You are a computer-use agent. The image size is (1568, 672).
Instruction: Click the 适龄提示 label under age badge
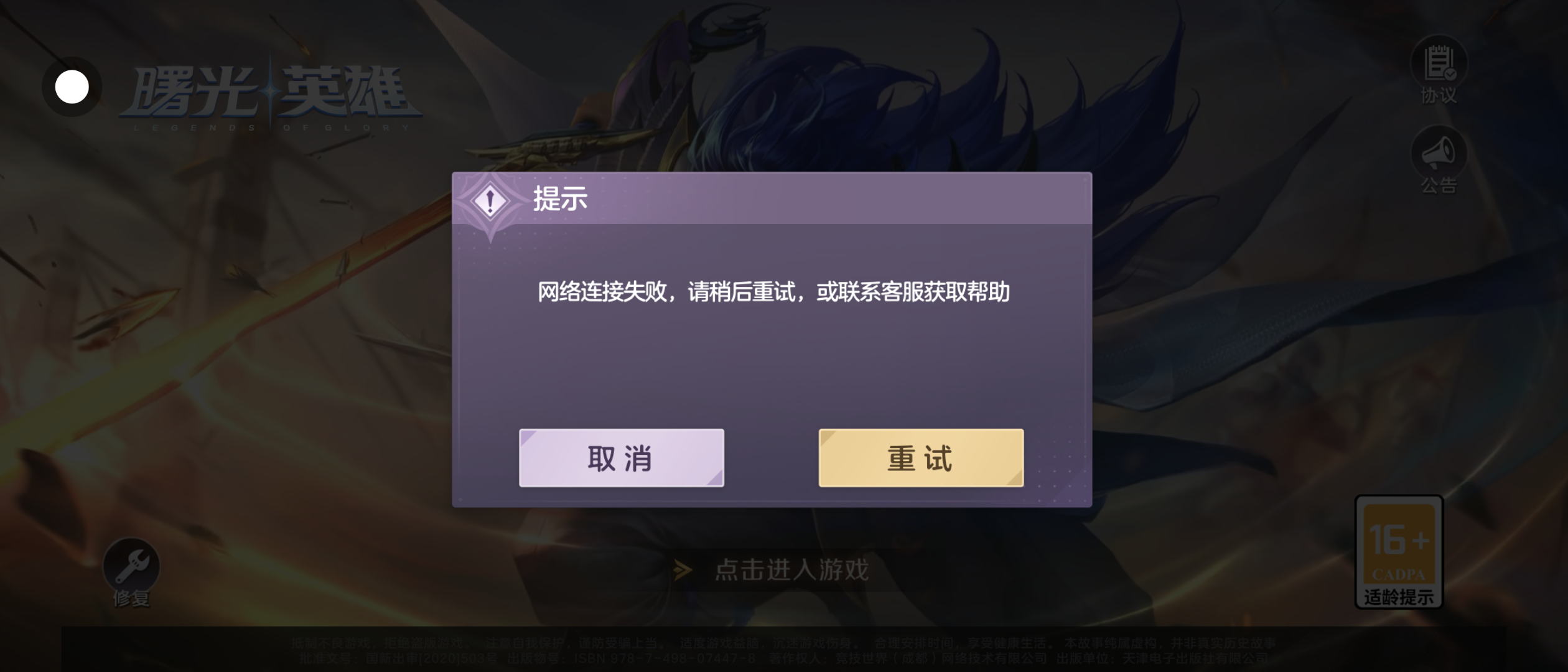[1399, 597]
